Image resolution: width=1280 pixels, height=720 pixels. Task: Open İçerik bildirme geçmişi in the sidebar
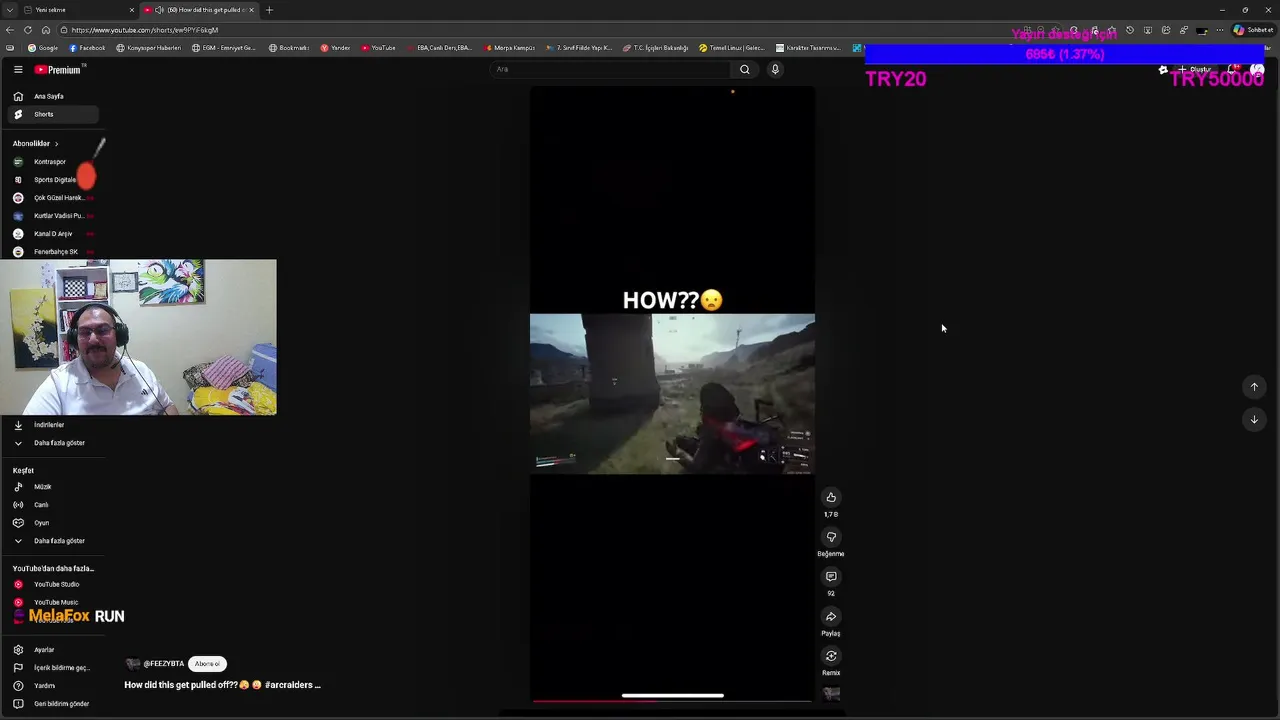[x=55, y=668]
